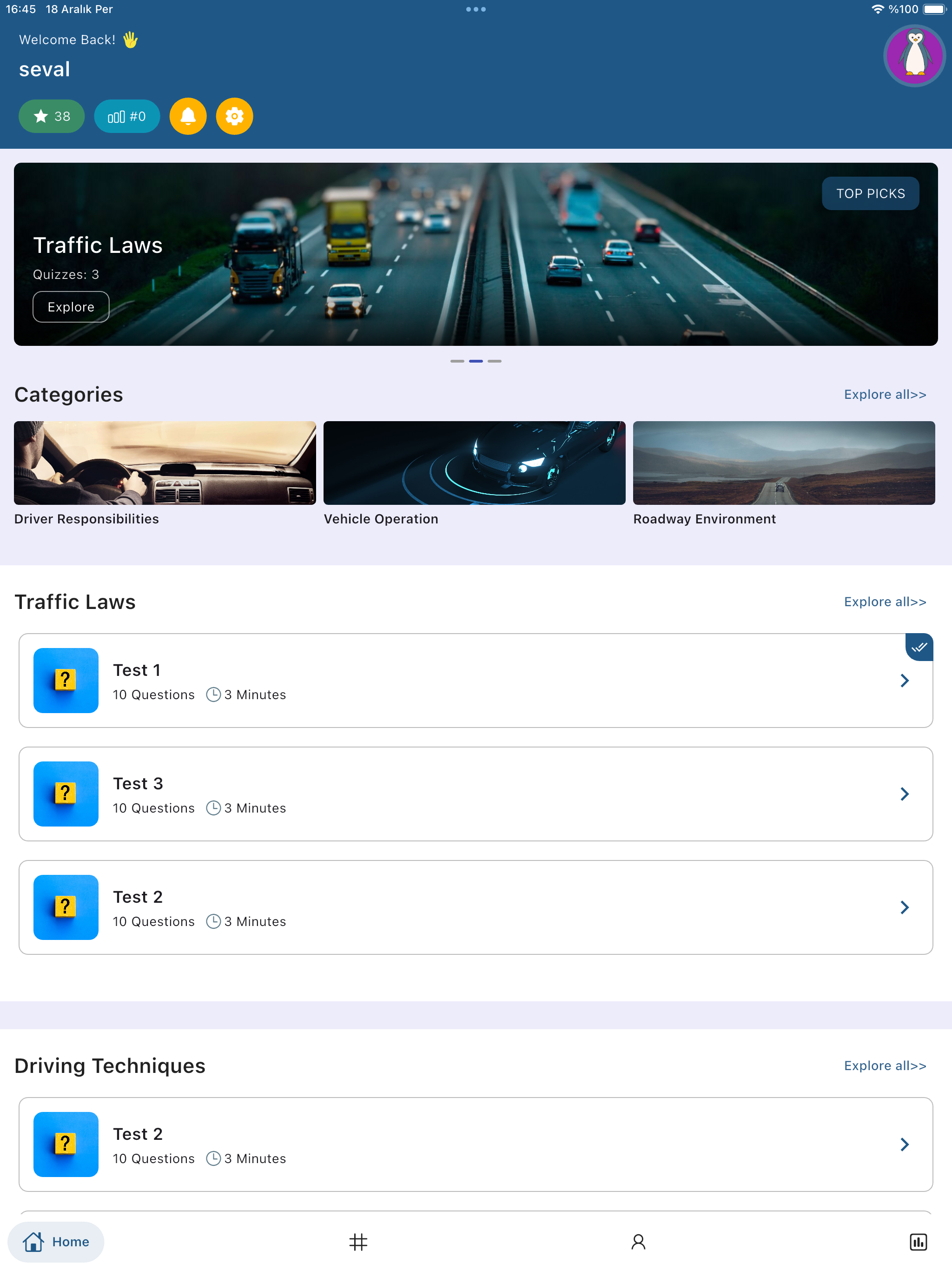Tap the notification bell icon
This screenshot has height=1270, width=952.
tap(188, 116)
